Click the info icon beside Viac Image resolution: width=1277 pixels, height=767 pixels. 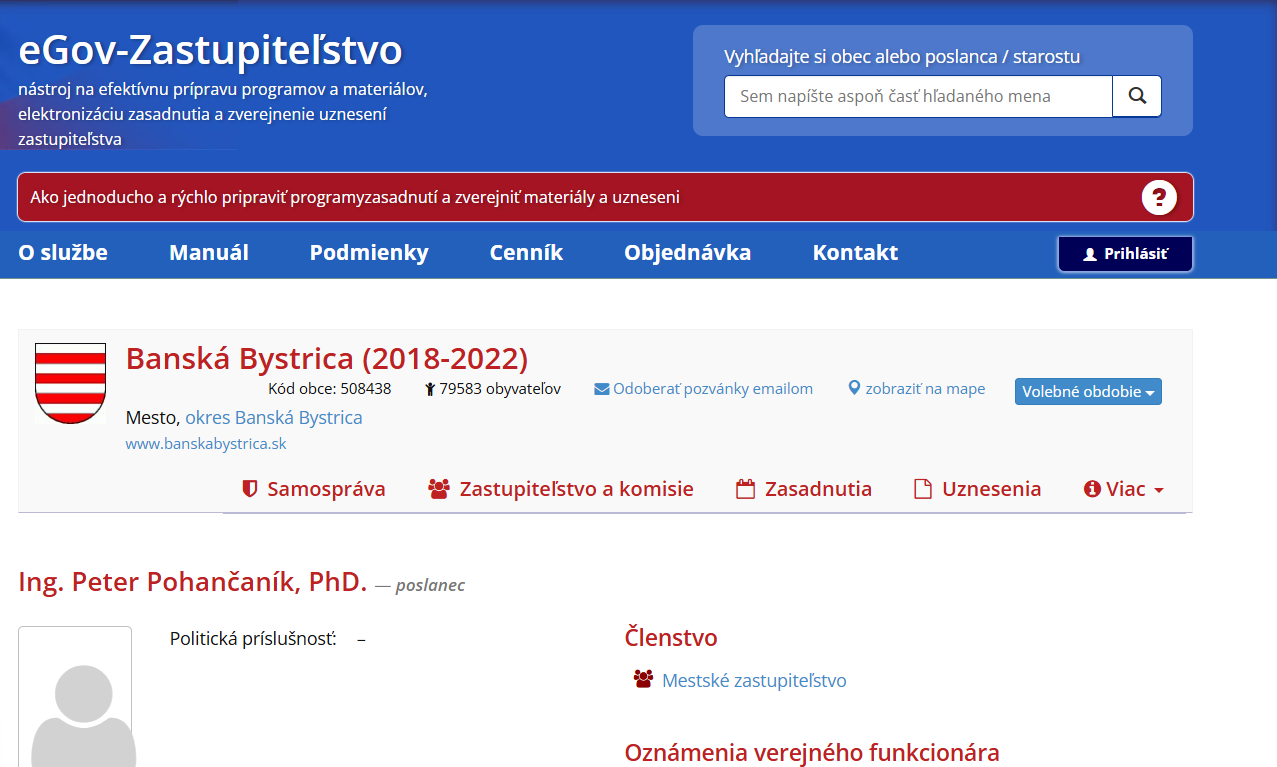pos(1092,489)
